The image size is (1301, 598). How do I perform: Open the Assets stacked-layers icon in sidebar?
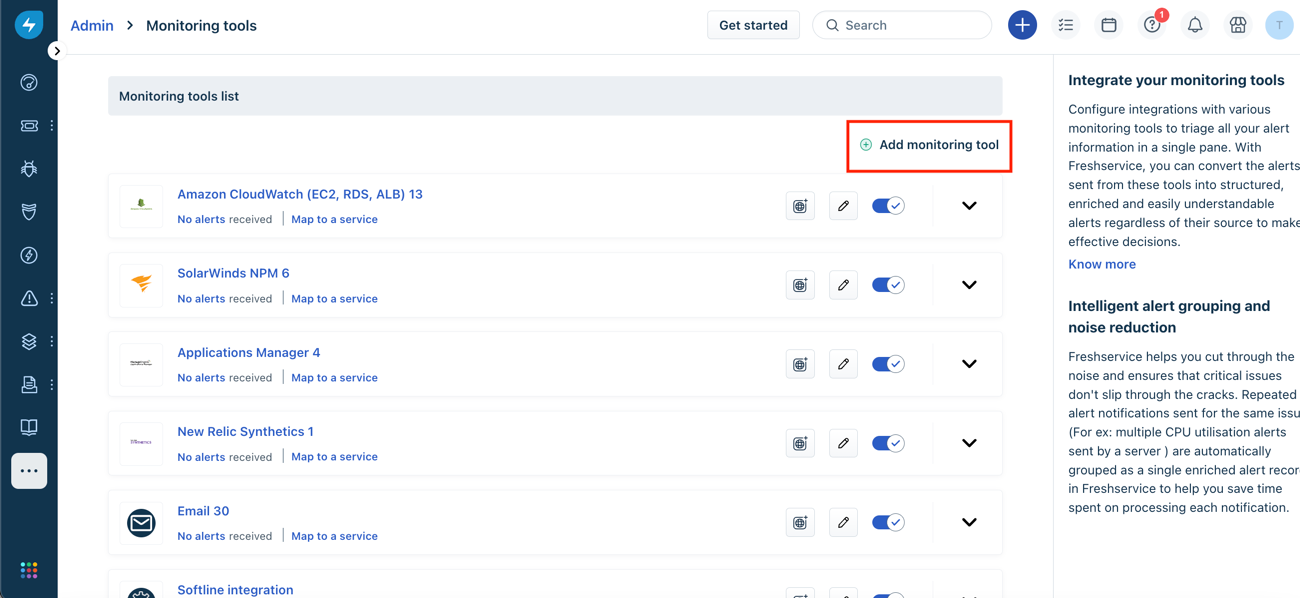point(29,341)
